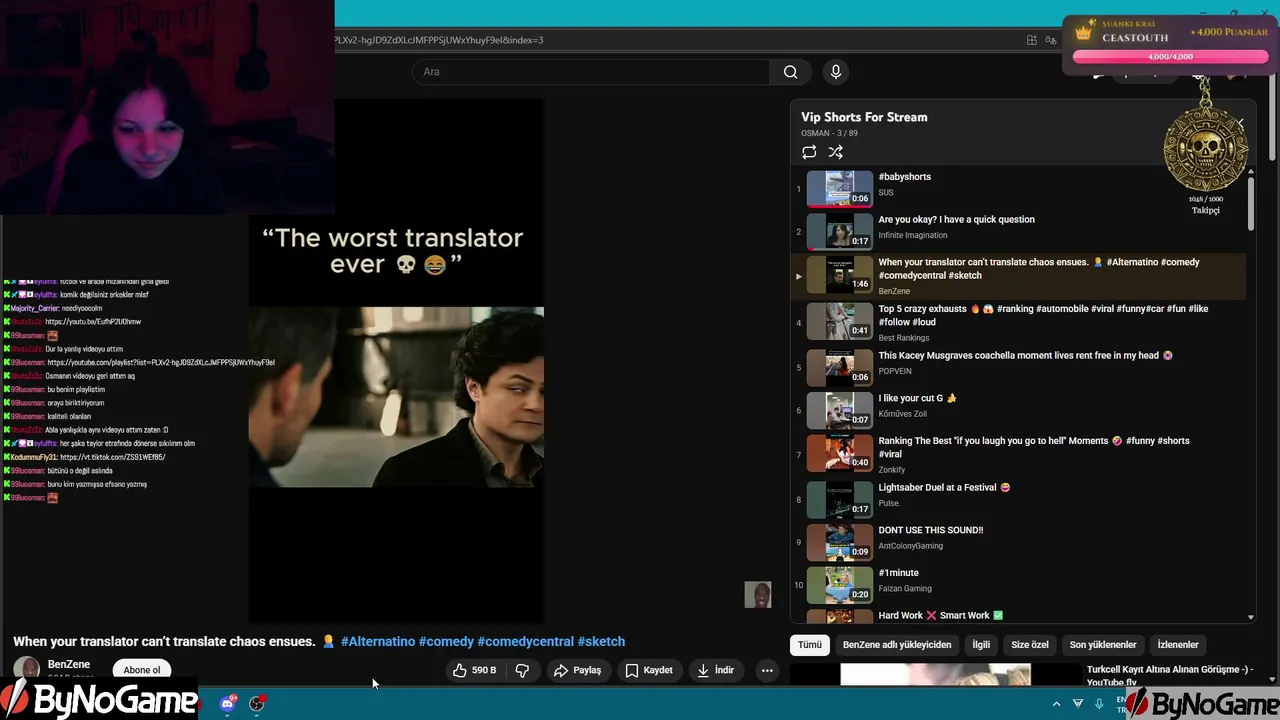The width and height of the screenshot is (1280, 720).
Task: Click the Best Rankings channel name
Action: coord(903,338)
